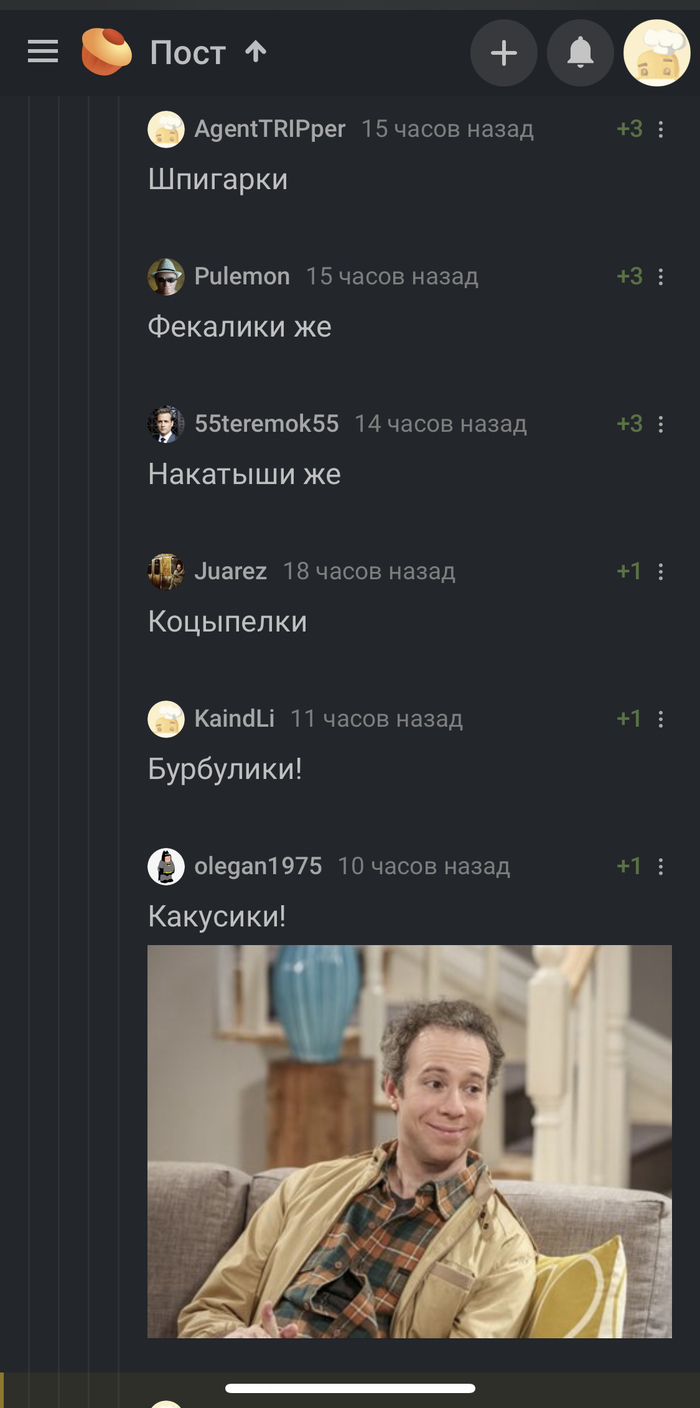Open KaindLi's profile via username
Image resolution: width=700 pixels, height=1408 pixels.
234,719
